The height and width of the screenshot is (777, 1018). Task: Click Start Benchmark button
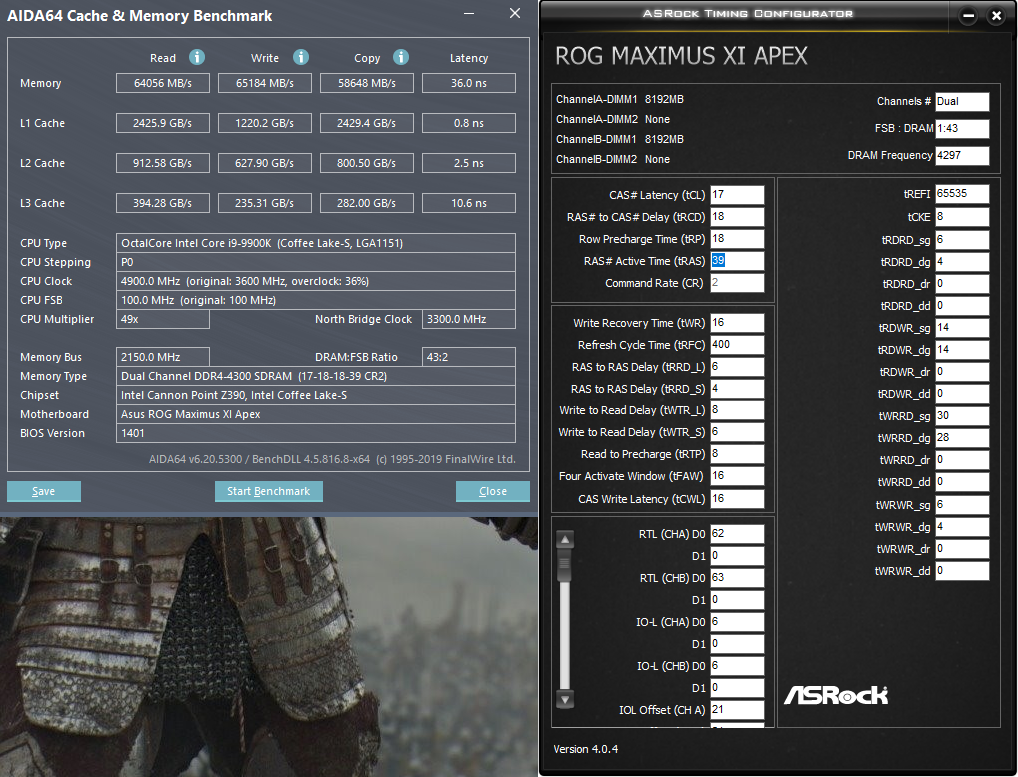(x=269, y=491)
